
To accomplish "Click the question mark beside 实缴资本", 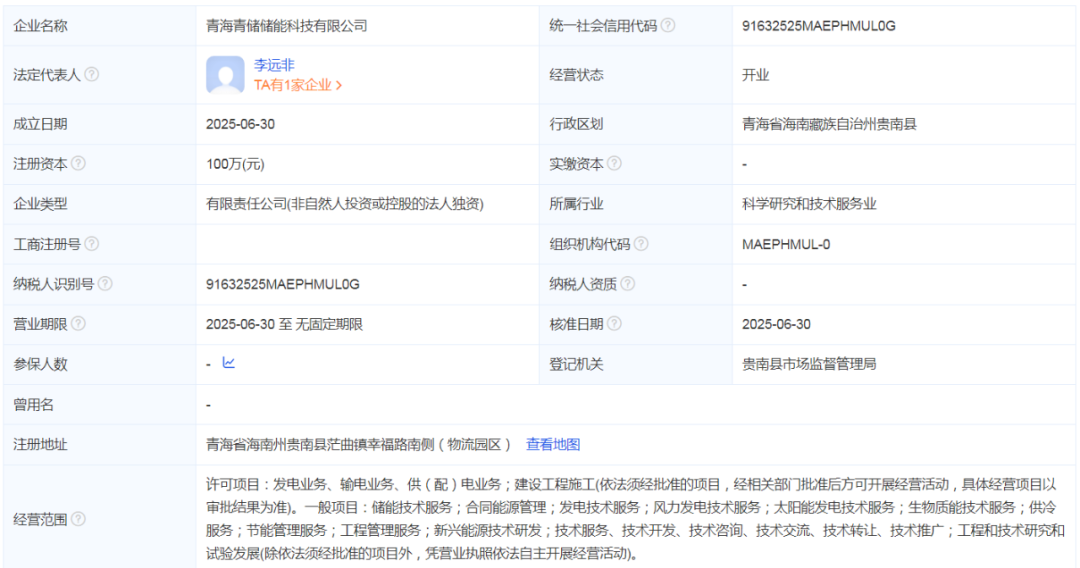I will 614,164.
